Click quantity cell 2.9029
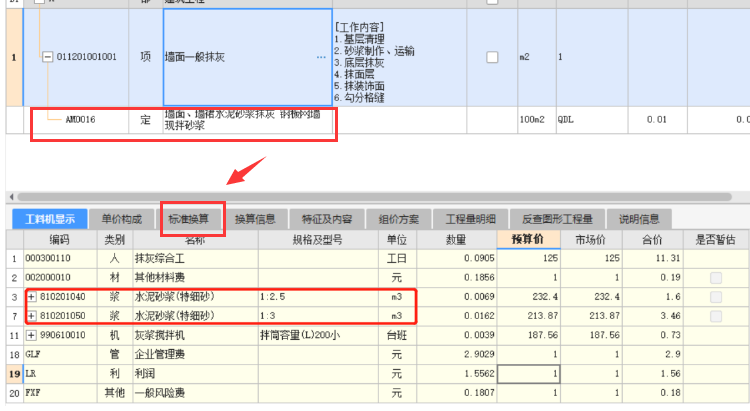The image size is (750, 411). (x=456, y=355)
